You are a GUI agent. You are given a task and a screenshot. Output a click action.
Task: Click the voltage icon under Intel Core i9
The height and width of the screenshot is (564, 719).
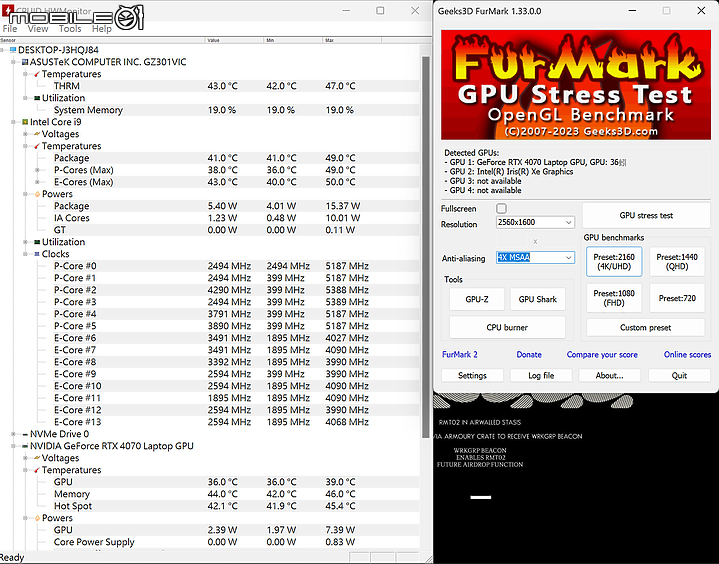[x=37, y=134]
